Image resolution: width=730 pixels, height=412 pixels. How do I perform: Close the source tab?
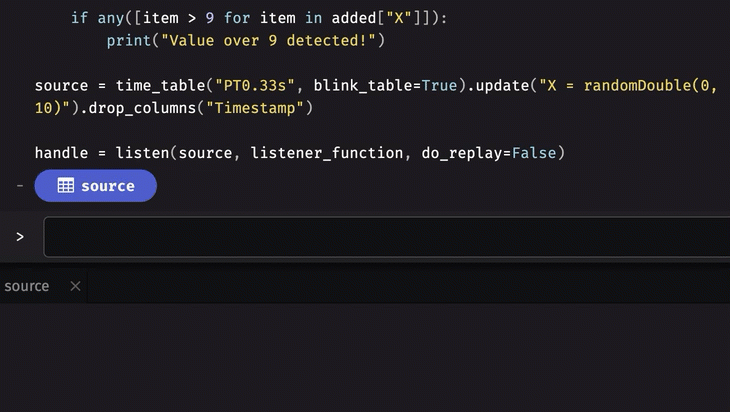pos(75,286)
